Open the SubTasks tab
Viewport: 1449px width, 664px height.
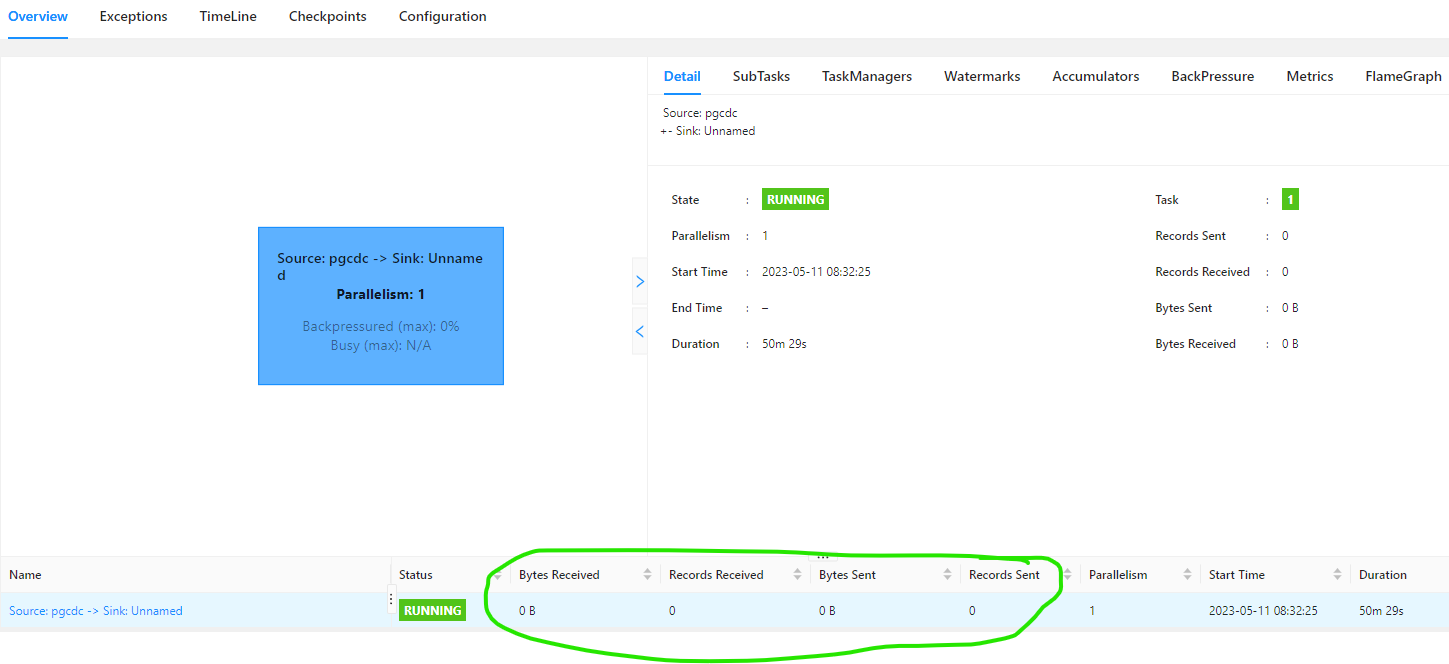[761, 76]
